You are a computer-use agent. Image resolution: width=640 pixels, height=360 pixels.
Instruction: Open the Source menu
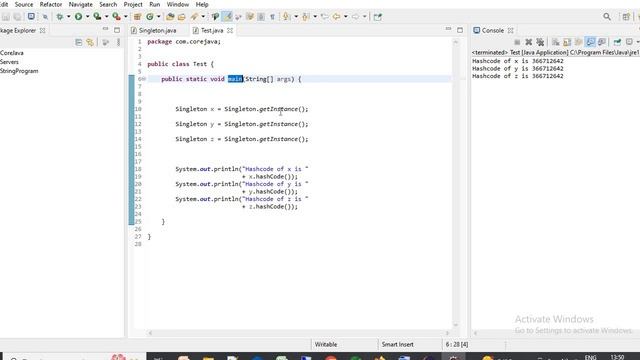click(x=24, y=4)
